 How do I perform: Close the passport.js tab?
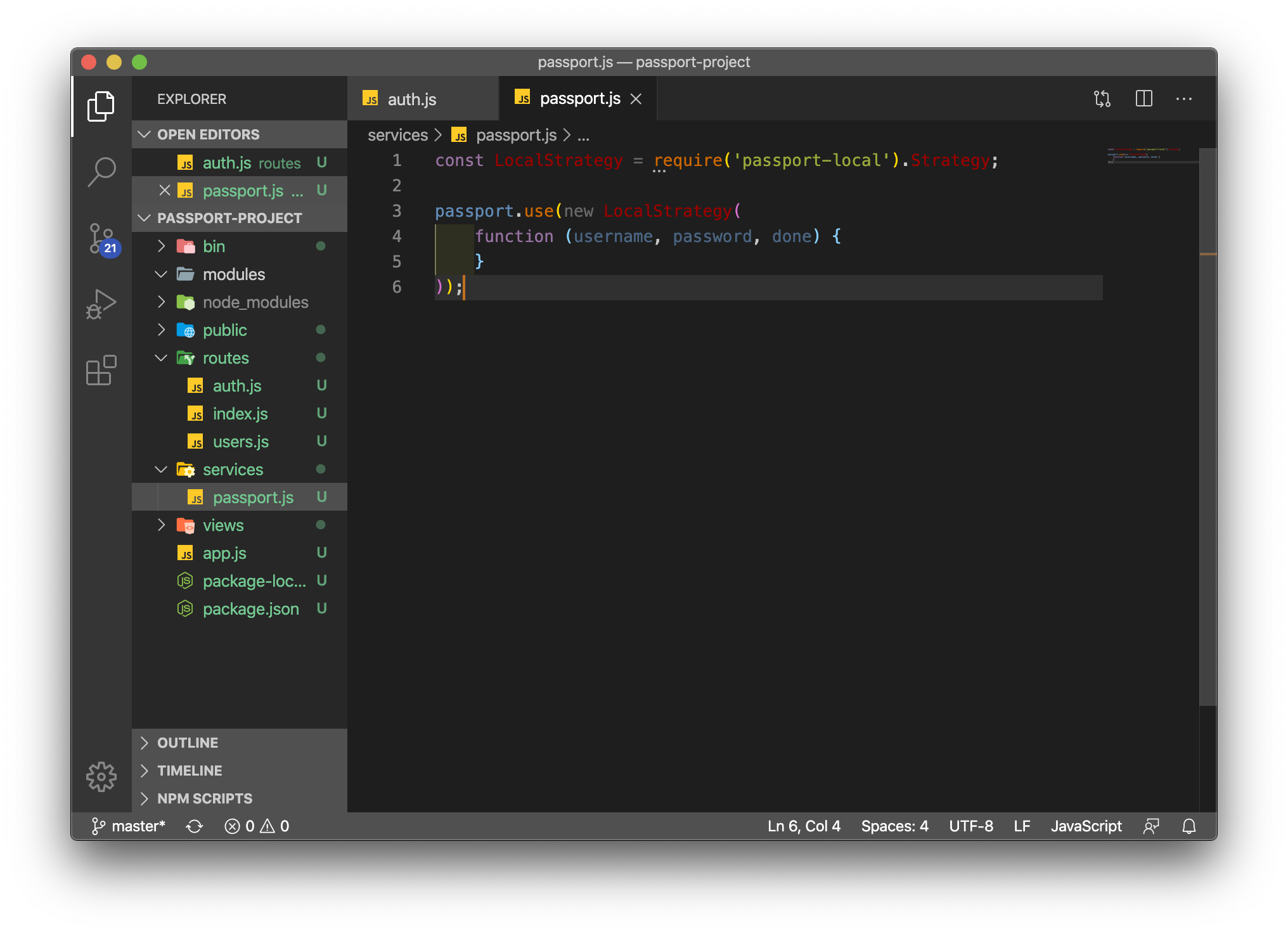[x=636, y=99]
